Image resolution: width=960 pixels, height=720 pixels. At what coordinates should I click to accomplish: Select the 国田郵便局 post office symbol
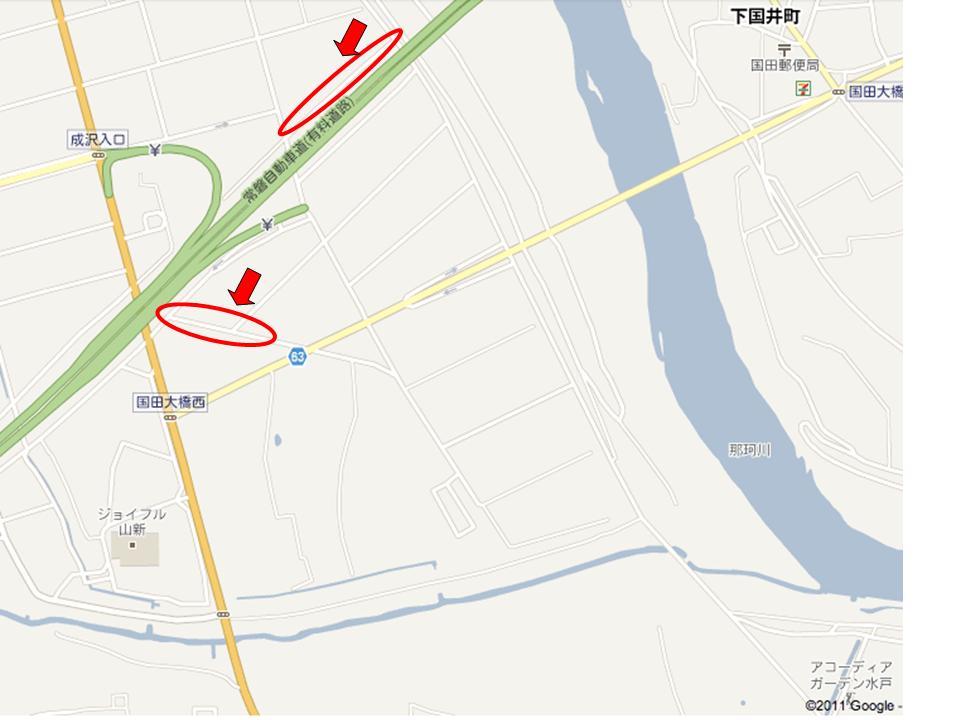coord(784,49)
